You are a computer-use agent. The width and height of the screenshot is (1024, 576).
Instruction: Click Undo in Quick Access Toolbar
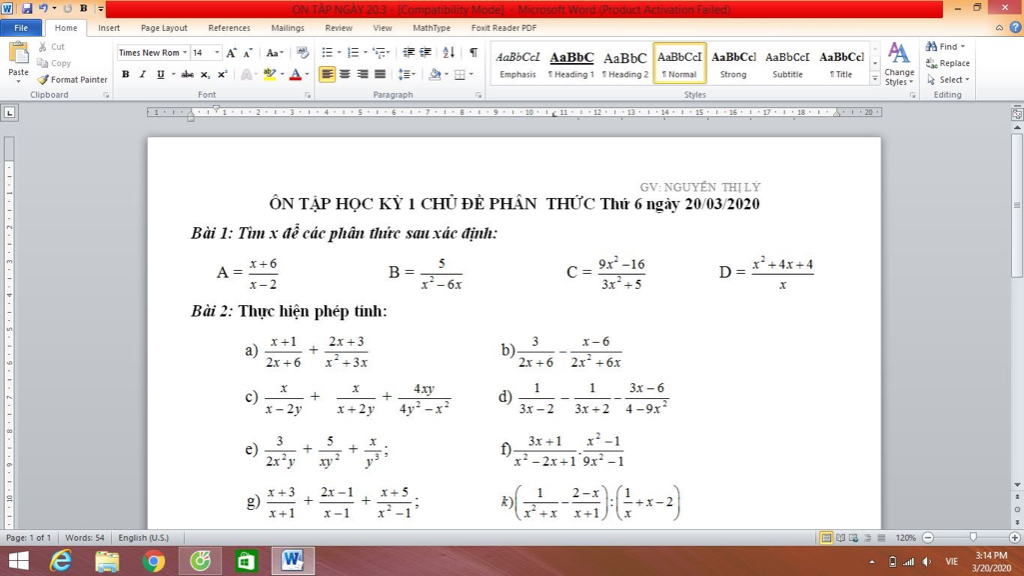tap(43, 8)
